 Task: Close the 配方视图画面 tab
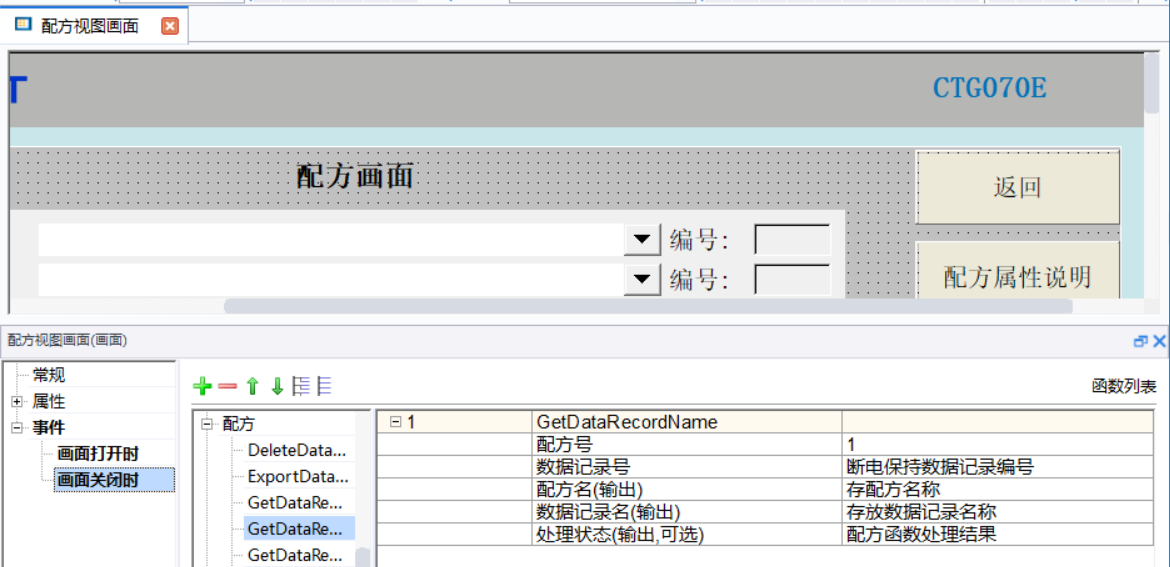[170, 26]
